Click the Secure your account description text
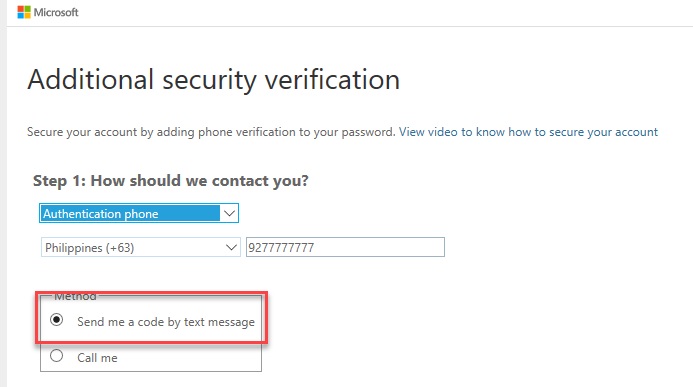693x387 pixels. pos(211,132)
